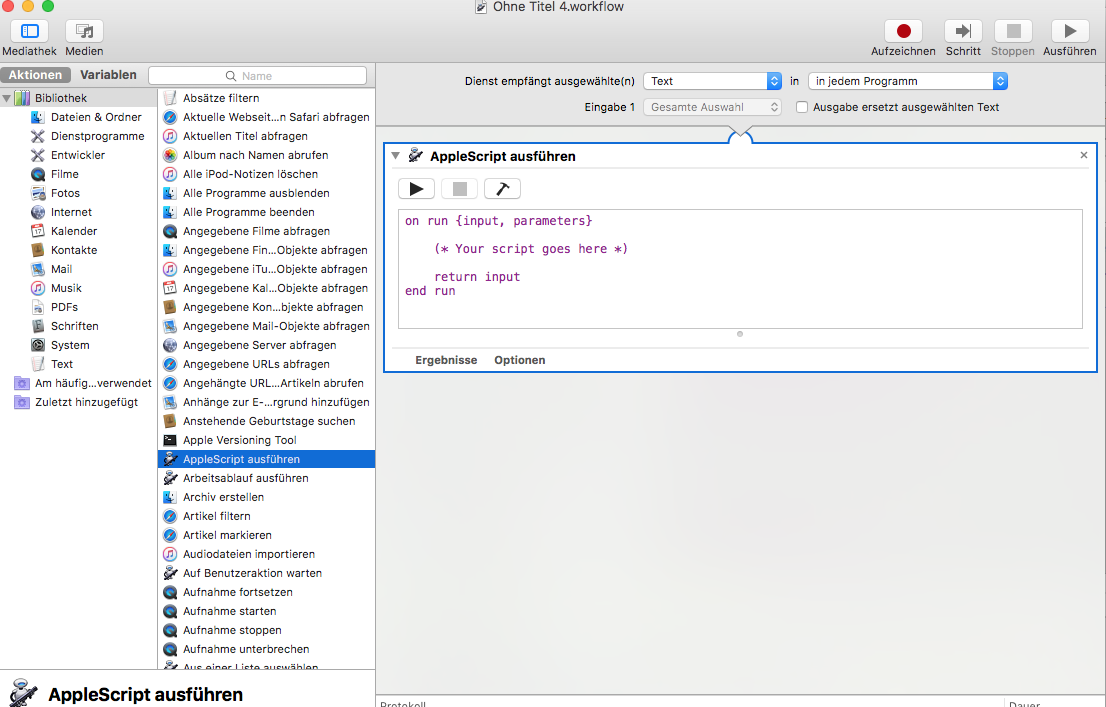
Task: Select Dienstprogramme in the library
Action: pos(97,136)
